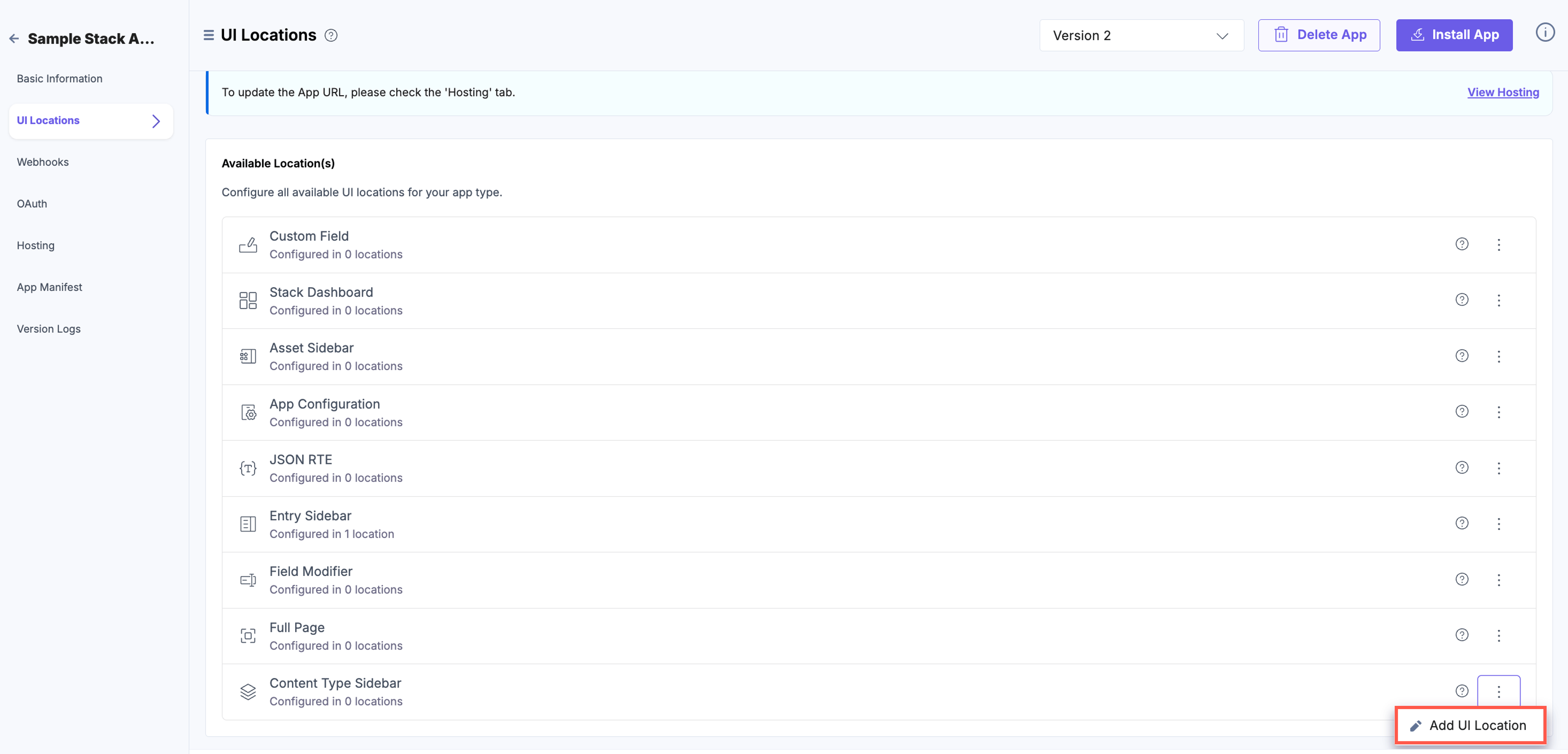
Task: Click the info icon in top right corner
Action: 1545,32
